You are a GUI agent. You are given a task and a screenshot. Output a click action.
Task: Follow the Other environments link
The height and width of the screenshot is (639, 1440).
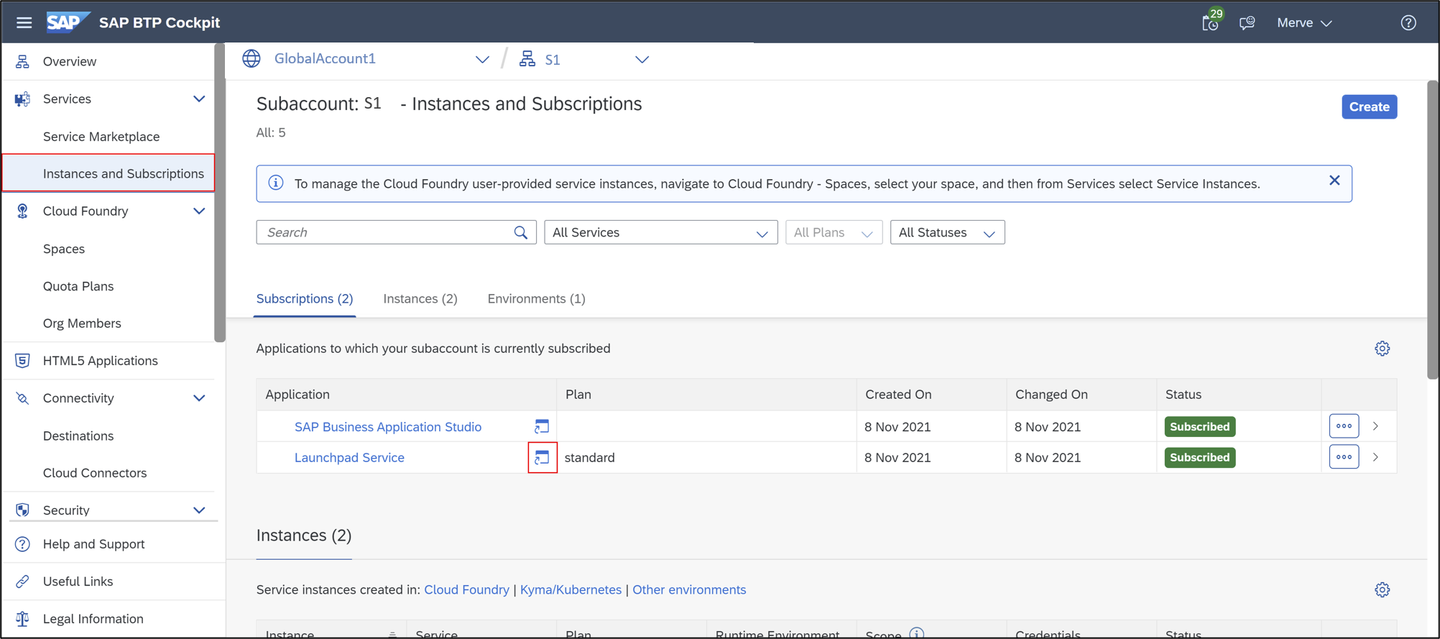point(689,590)
